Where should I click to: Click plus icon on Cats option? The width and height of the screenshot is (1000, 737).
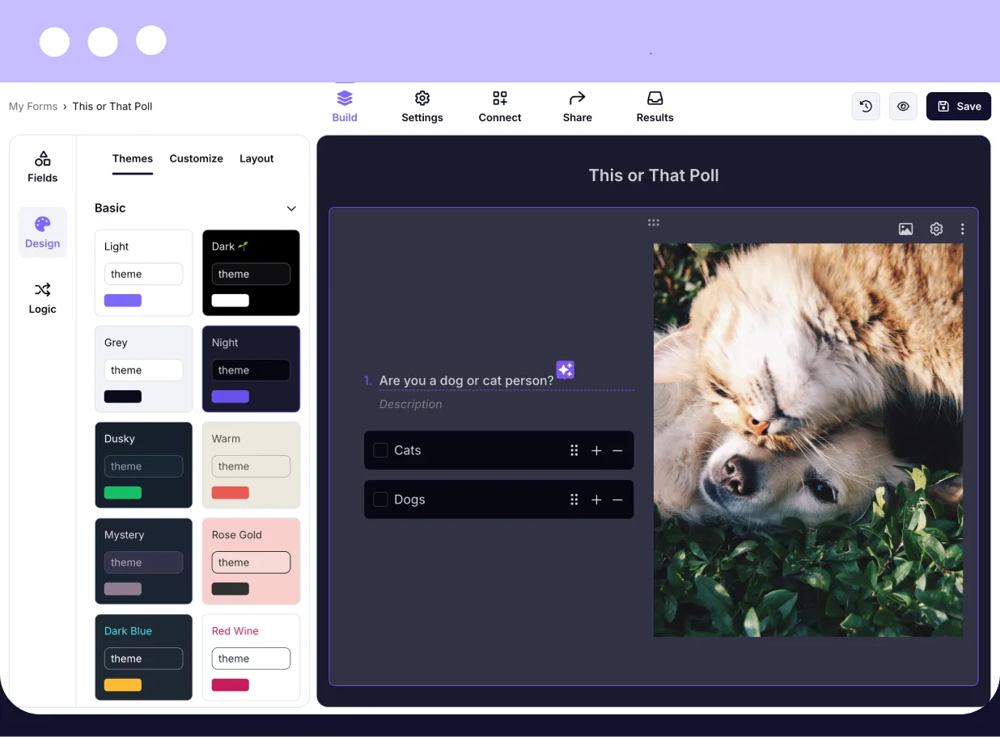(x=596, y=451)
